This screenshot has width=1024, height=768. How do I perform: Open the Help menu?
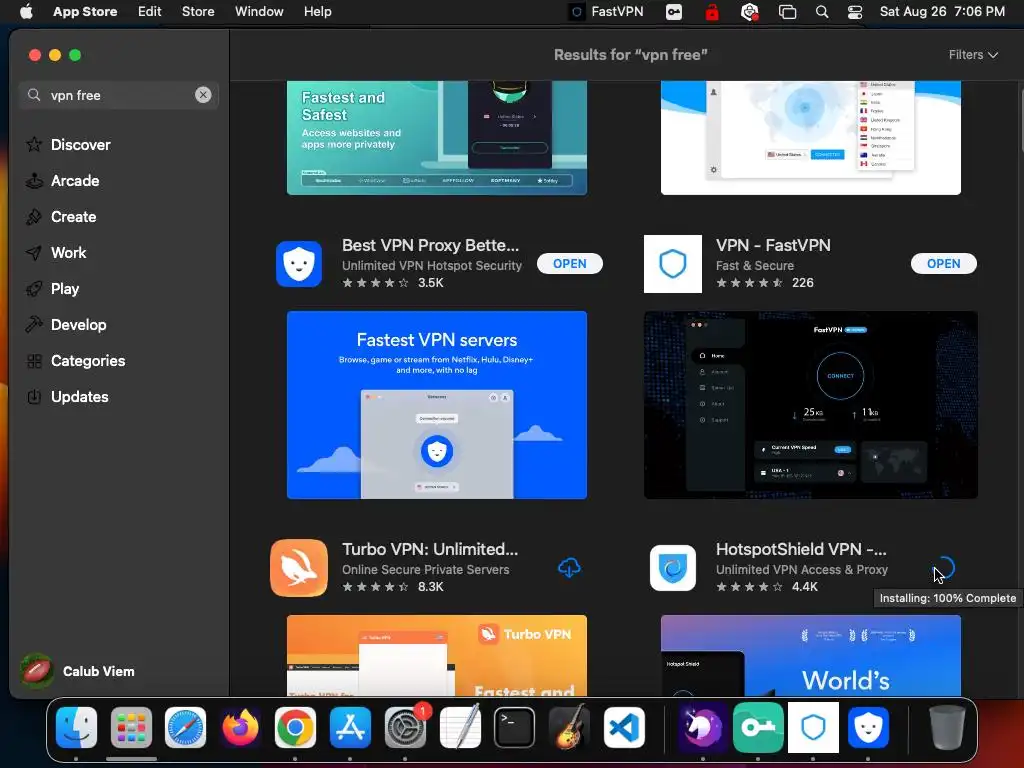tap(317, 11)
